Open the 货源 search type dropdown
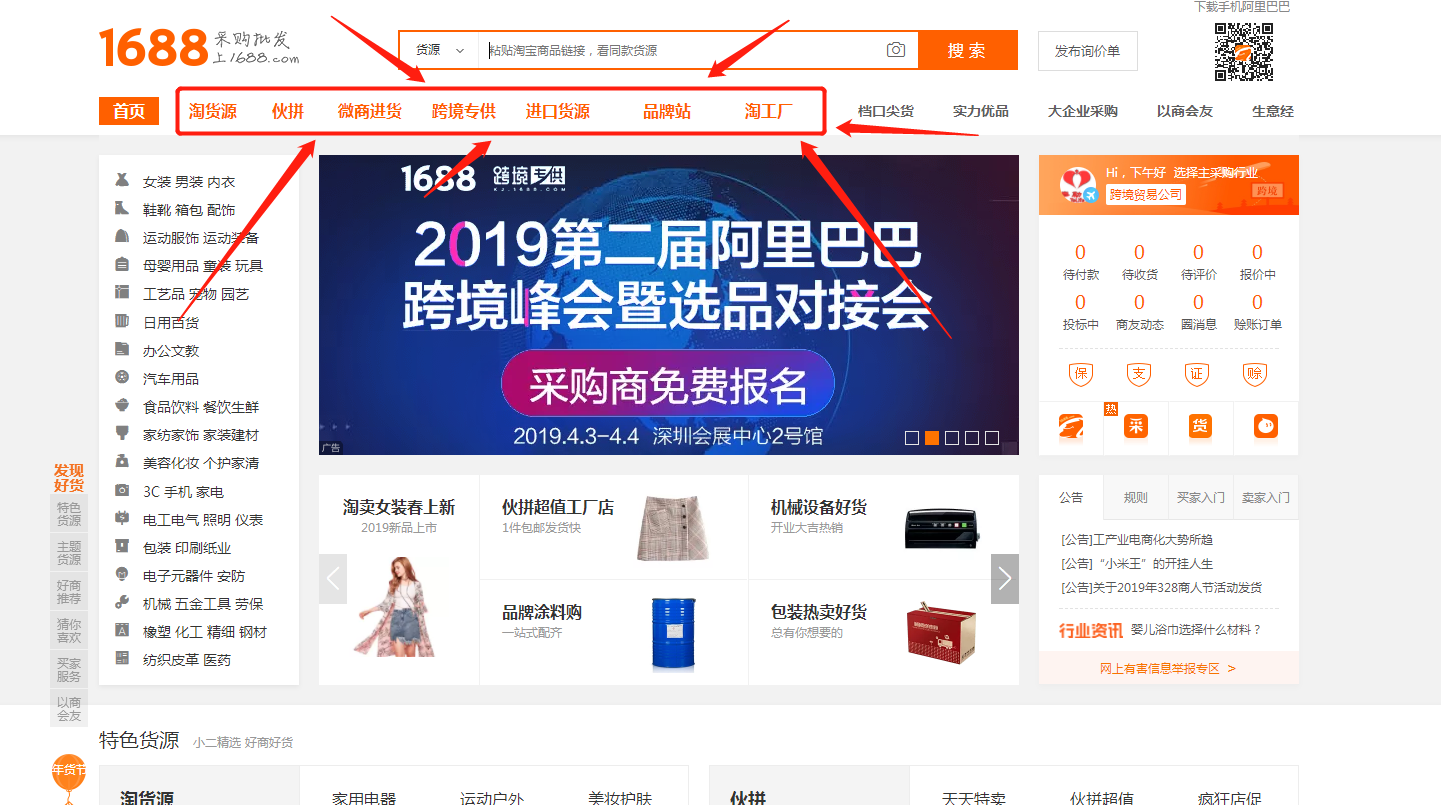Viewport: 1441px width, 805px height. [440, 50]
